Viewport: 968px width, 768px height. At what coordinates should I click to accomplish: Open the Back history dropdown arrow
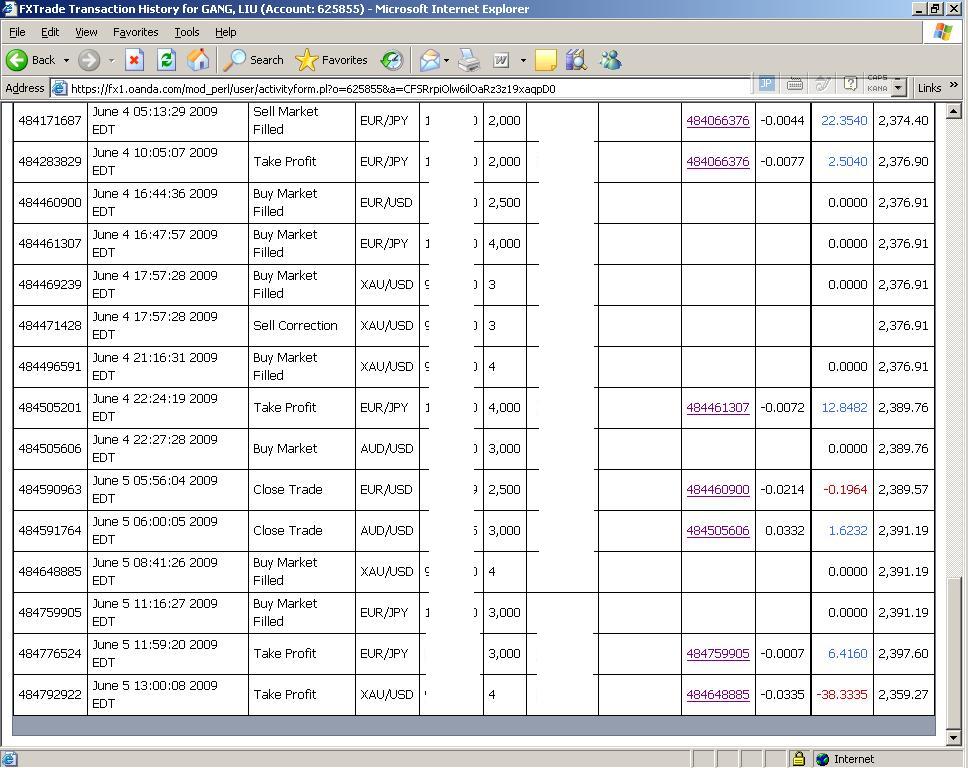[66, 61]
